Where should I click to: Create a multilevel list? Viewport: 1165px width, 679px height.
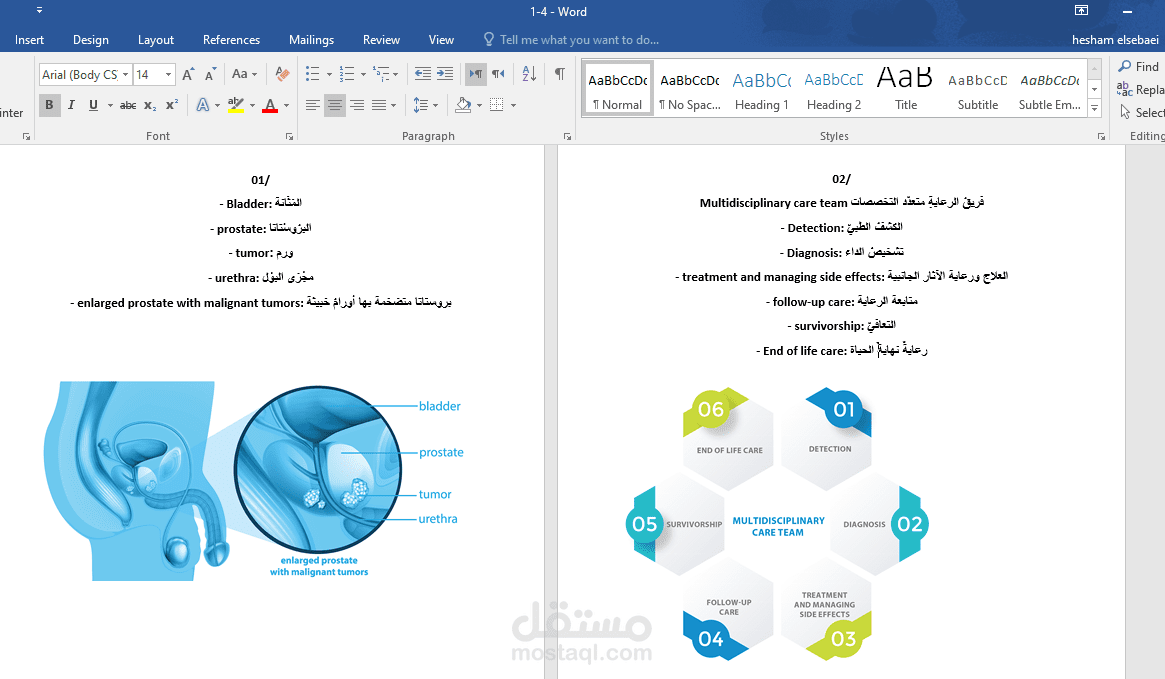pyautogui.click(x=381, y=74)
